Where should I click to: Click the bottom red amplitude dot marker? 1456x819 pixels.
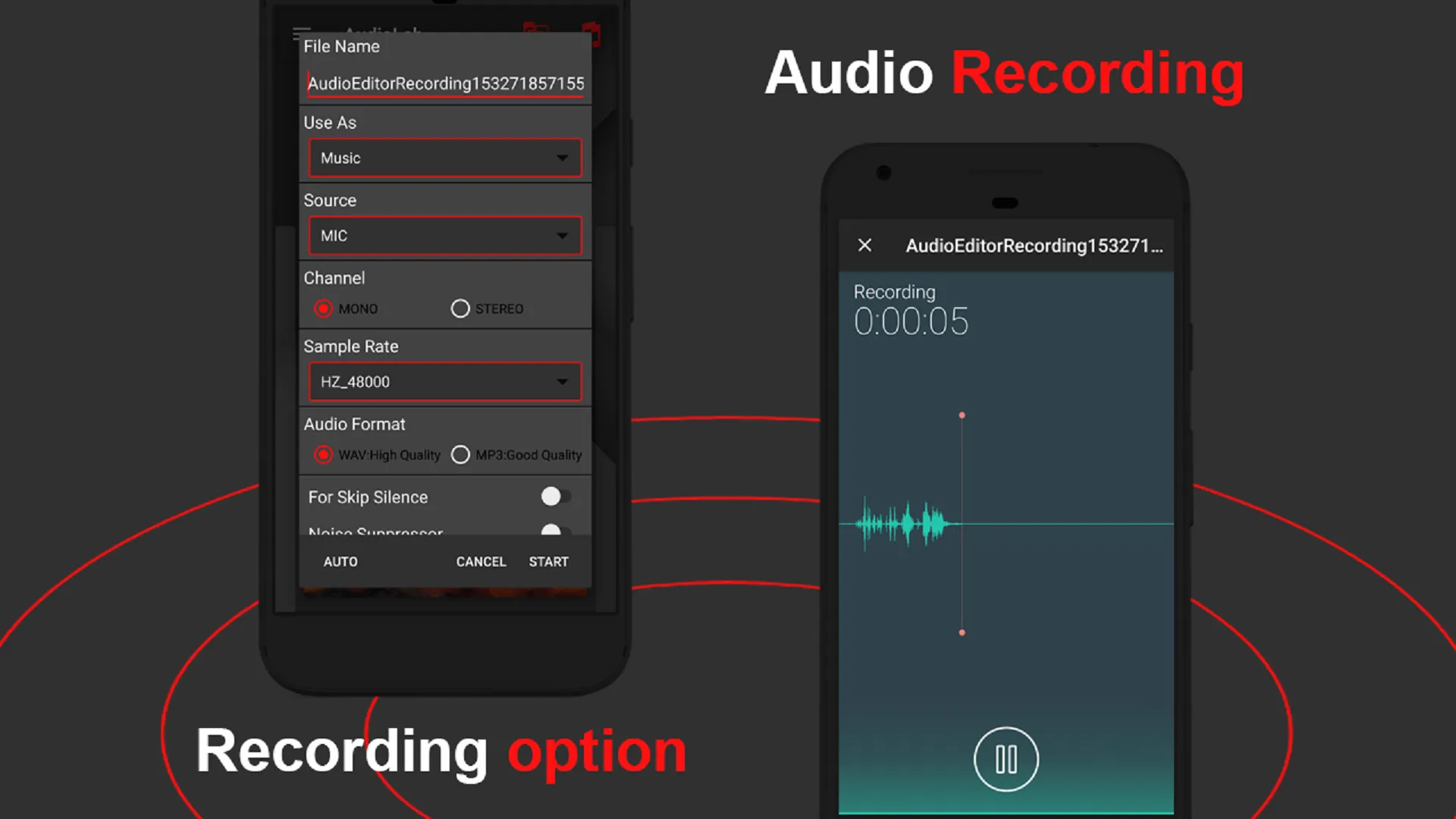tap(962, 633)
